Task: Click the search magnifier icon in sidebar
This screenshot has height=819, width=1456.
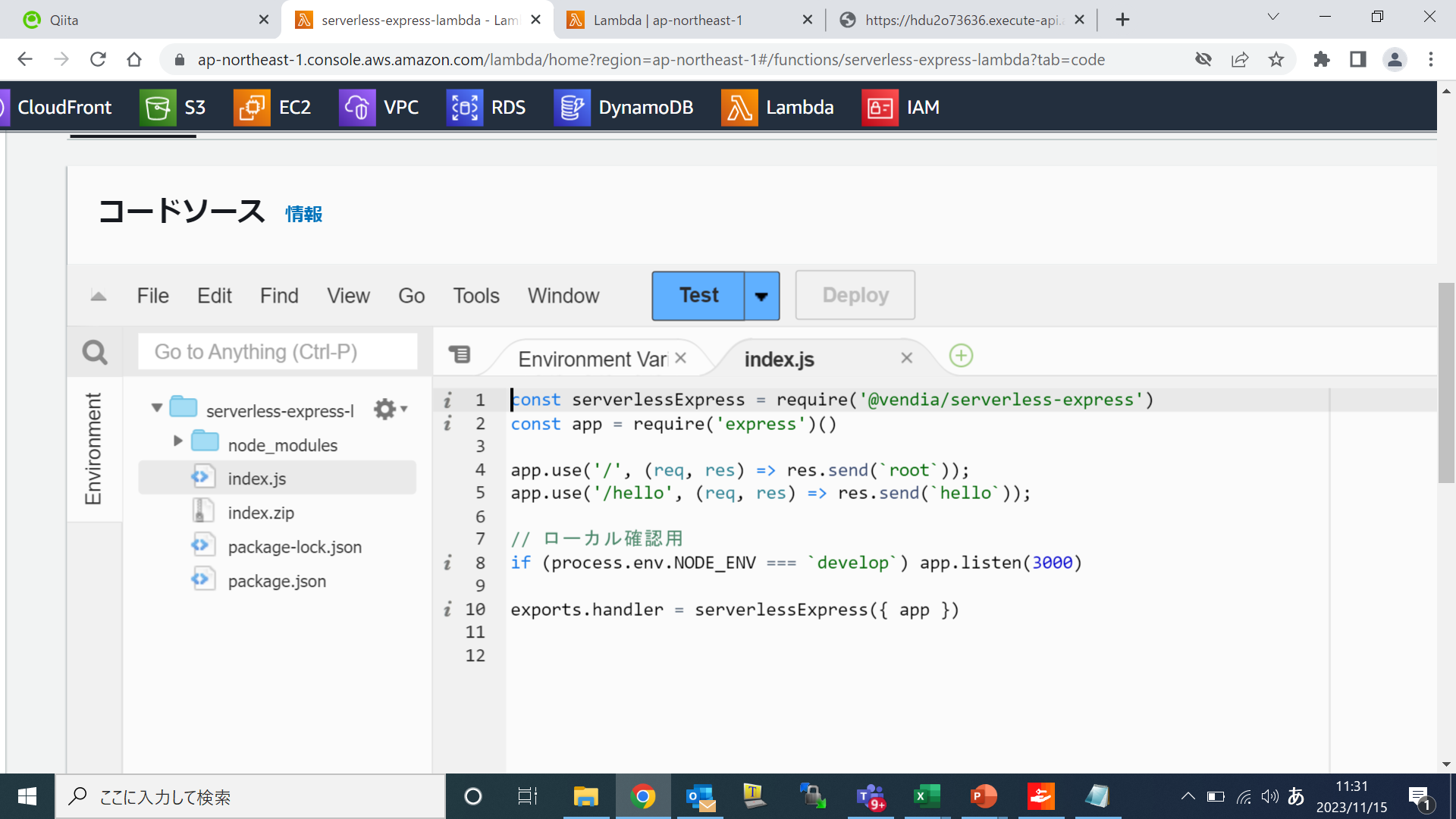Action: pos(95,353)
